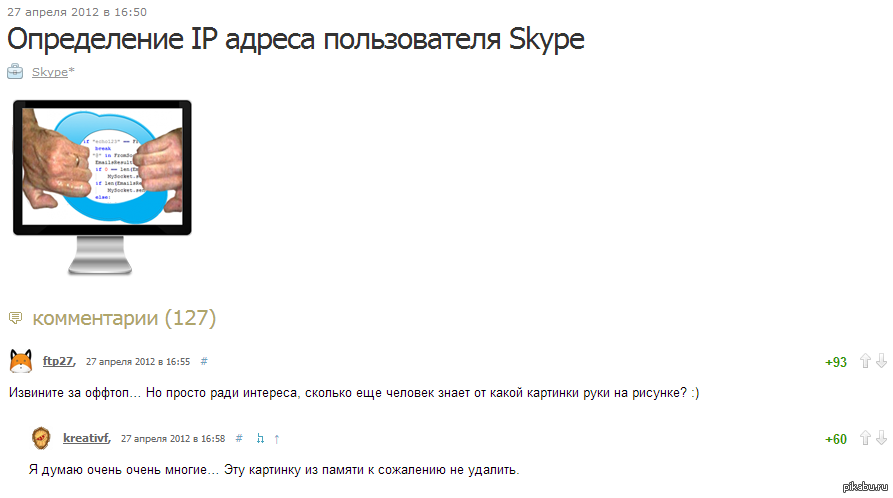Open the monitor image with hands
The width and height of the screenshot is (893, 498).
pos(102,186)
